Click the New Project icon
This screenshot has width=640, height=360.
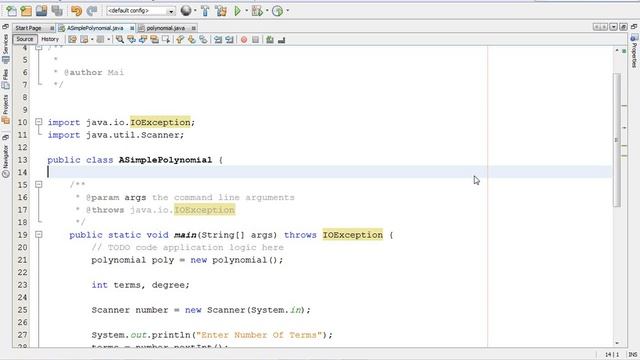tap(26, 11)
